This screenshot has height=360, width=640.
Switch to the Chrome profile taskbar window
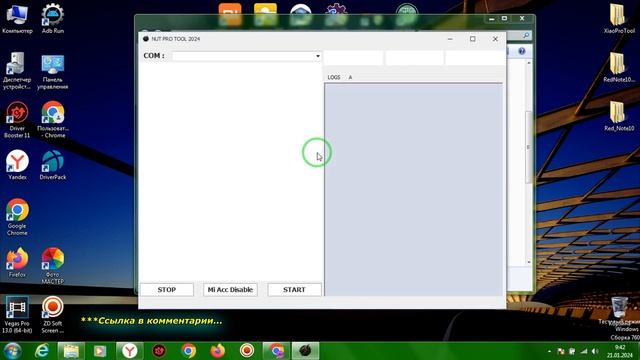(x=276, y=351)
